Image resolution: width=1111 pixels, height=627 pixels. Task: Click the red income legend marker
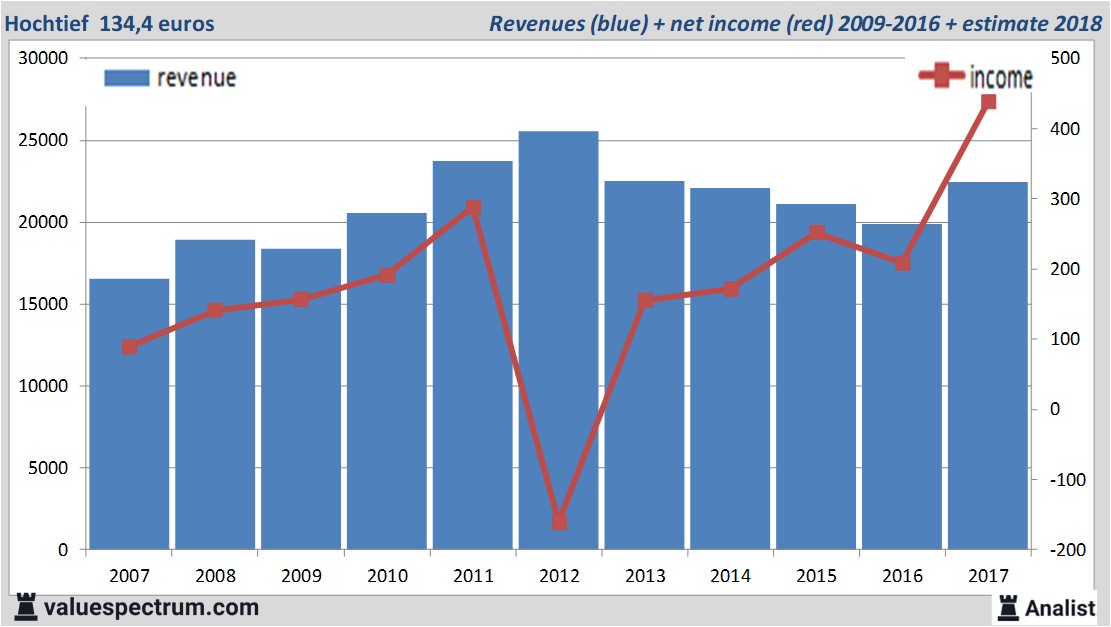pyautogui.click(x=941, y=75)
